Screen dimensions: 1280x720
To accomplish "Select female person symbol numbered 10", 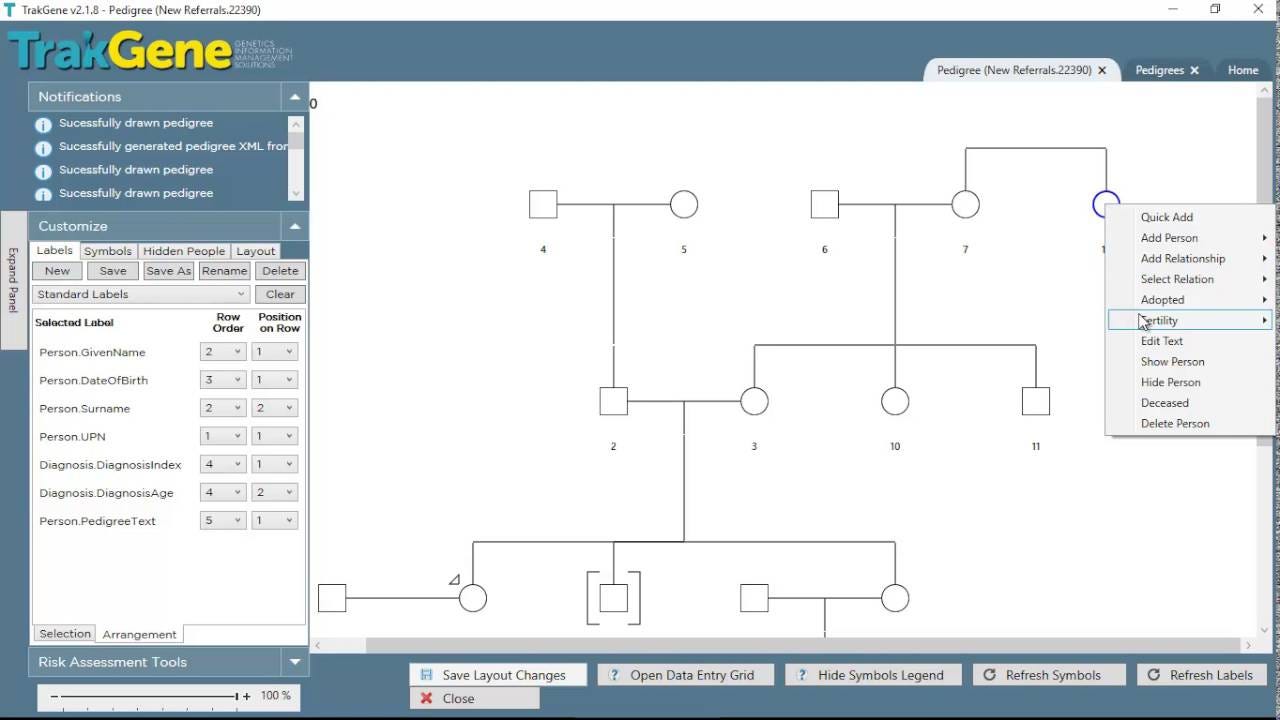I will click(895, 401).
